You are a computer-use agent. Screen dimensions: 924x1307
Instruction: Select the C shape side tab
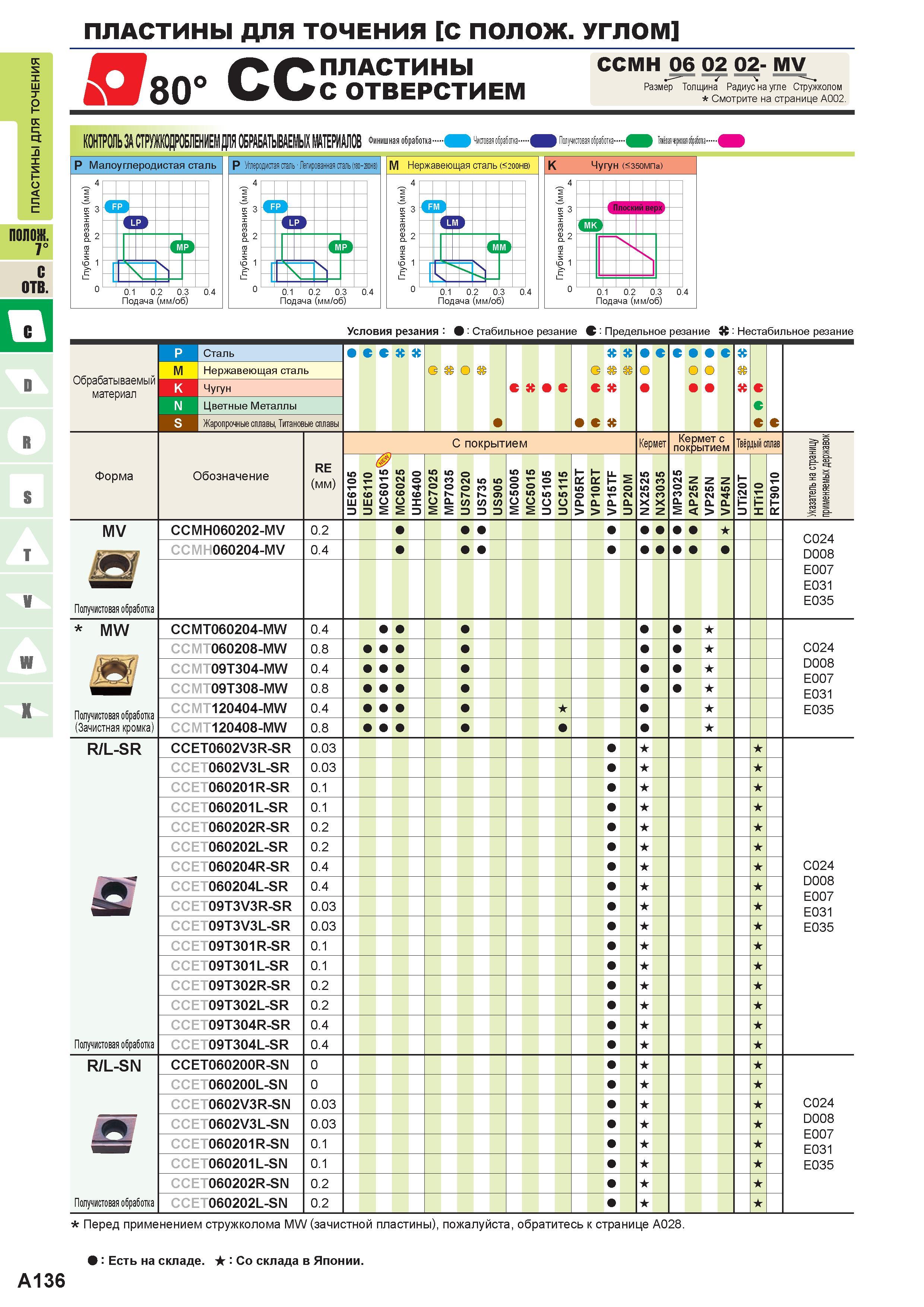tap(26, 326)
